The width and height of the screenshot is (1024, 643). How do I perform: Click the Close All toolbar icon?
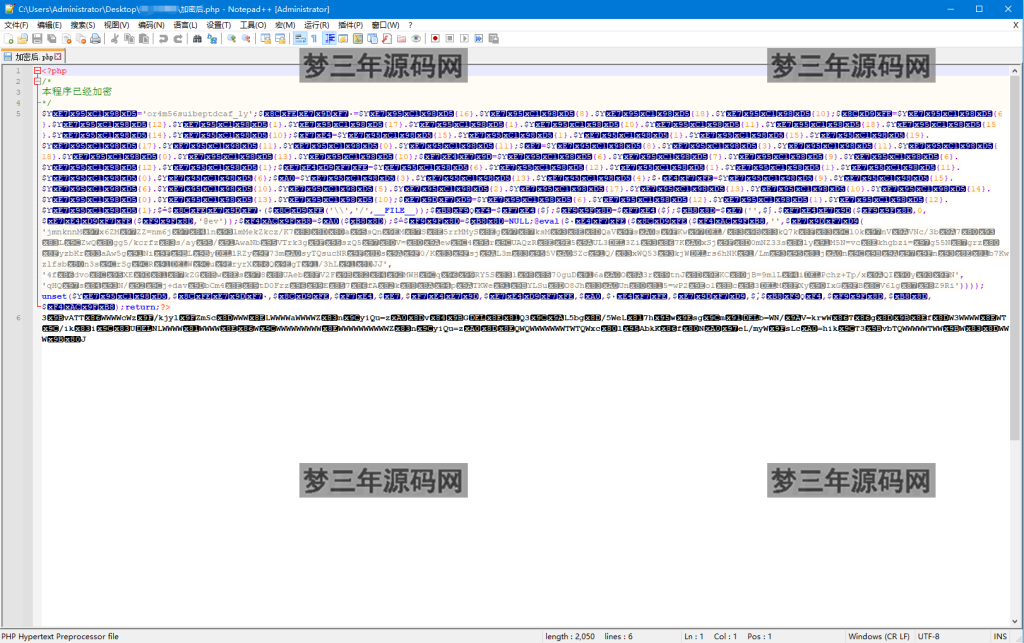point(81,39)
